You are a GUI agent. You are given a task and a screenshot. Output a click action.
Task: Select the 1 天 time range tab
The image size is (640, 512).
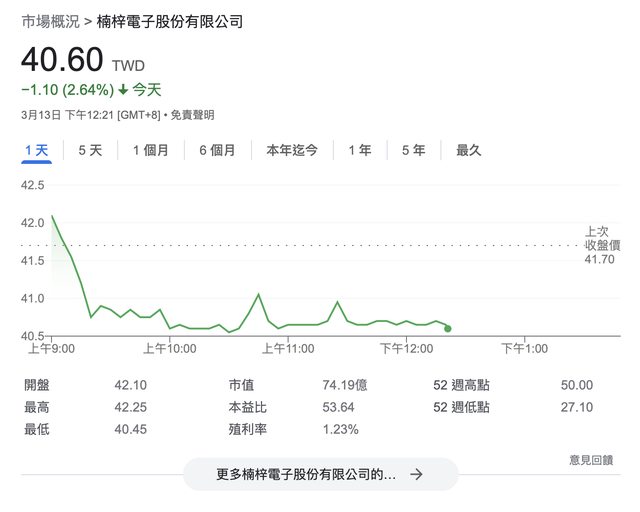coord(36,151)
